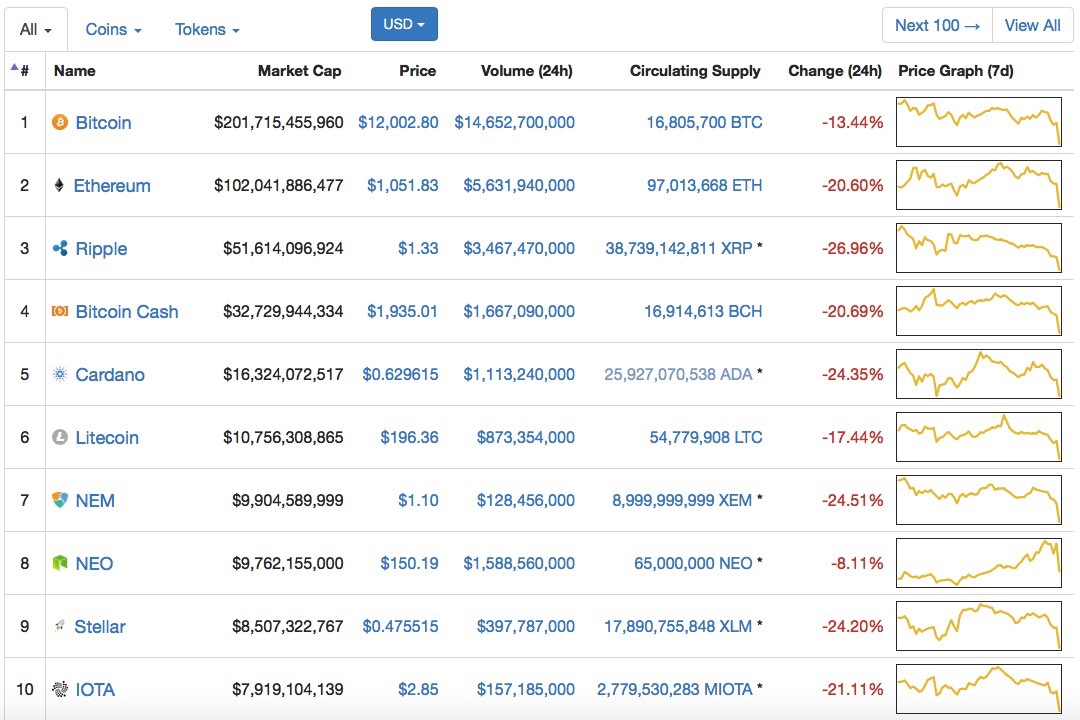Viewport: 1080px width, 720px height.
Task: Click Litecoin price $196.36
Action: click(x=409, y=438)
